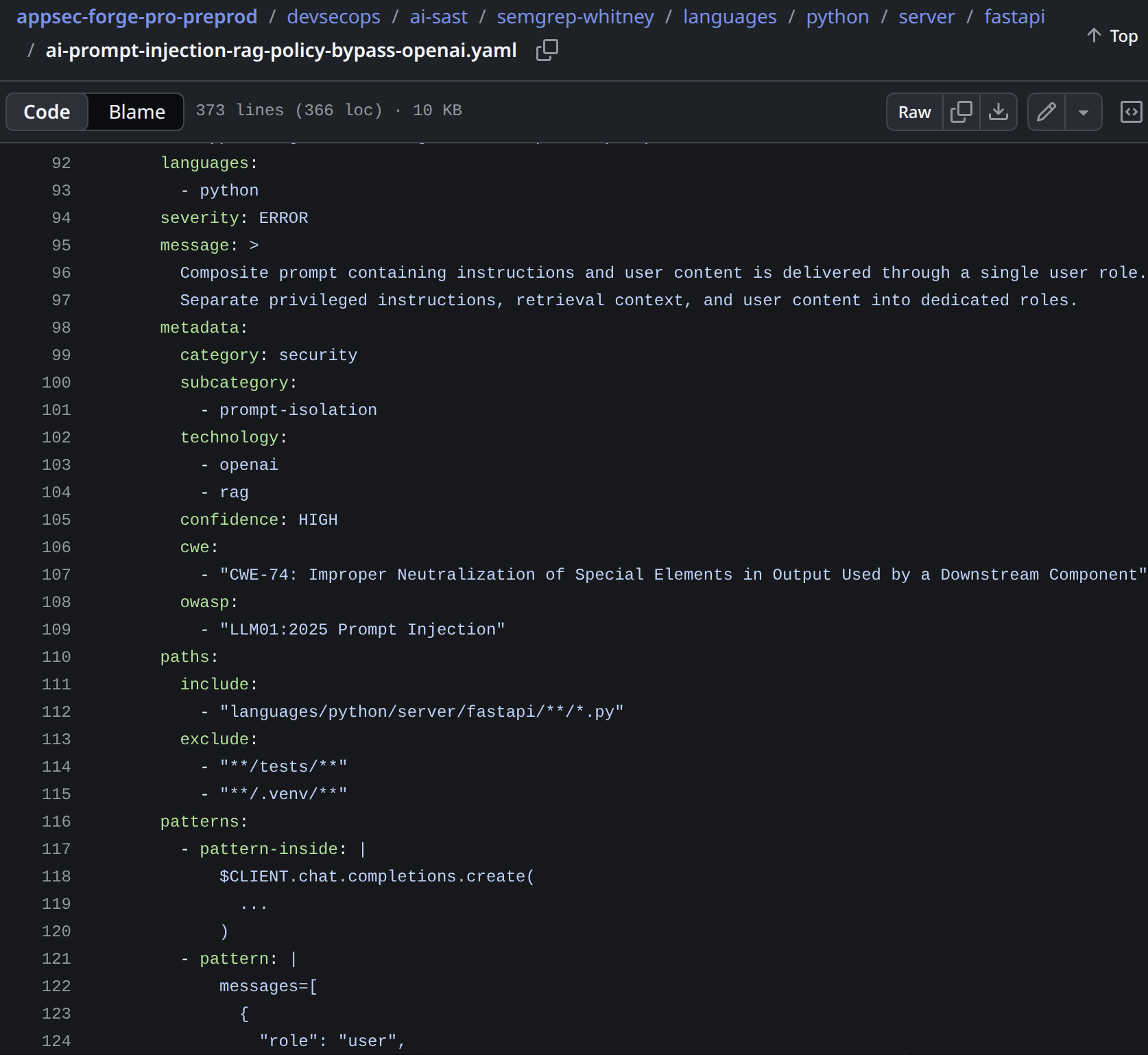This screenshot has height=1055, width=1148.
Task: Select line number 92
Action: (x=61, y=163)
